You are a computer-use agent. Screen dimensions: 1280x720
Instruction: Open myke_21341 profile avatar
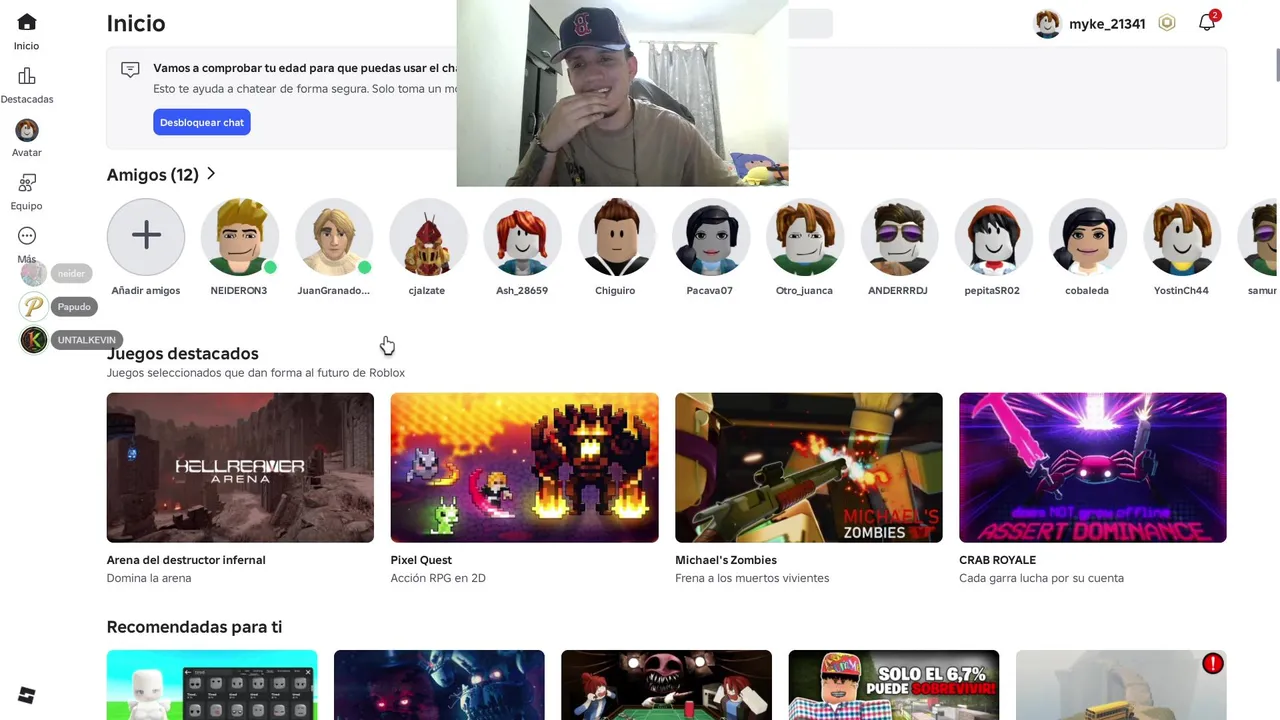1047,23
